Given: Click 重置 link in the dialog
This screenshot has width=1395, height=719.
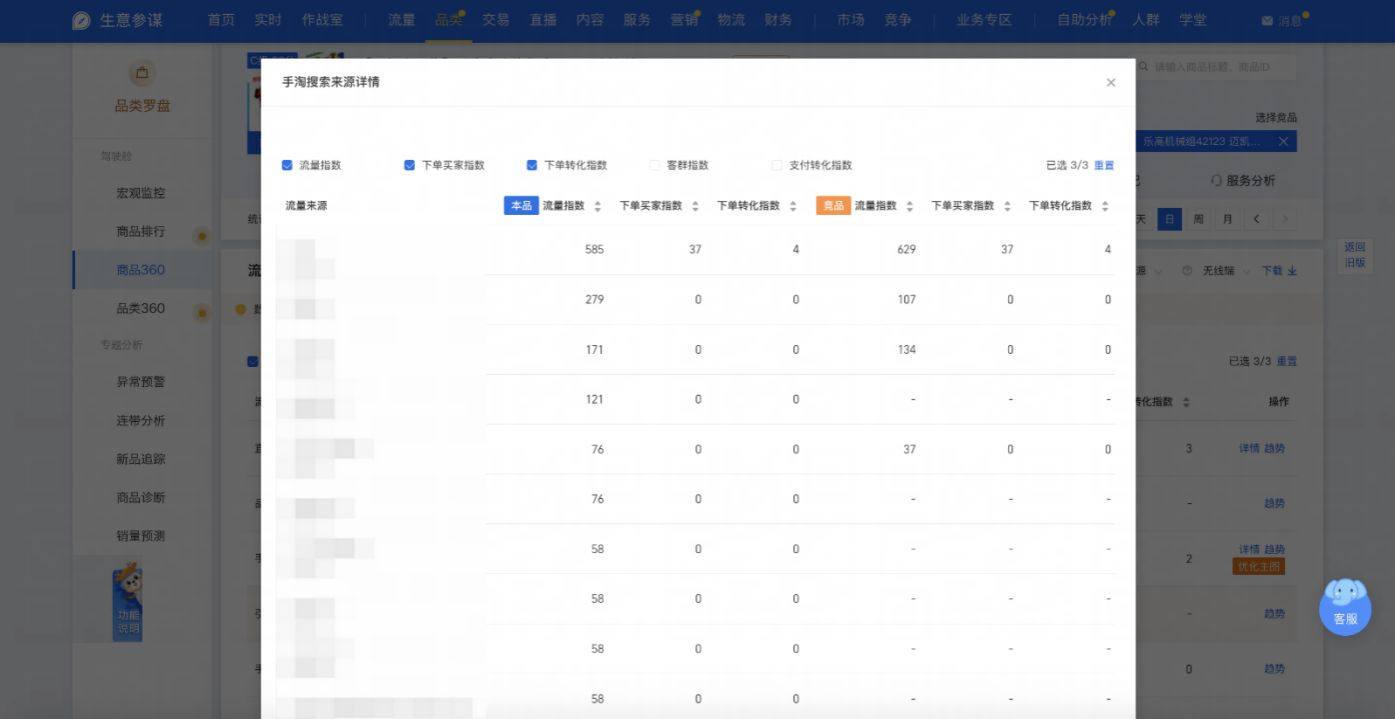Looking at the screenshot, I should click(1104, 166).
